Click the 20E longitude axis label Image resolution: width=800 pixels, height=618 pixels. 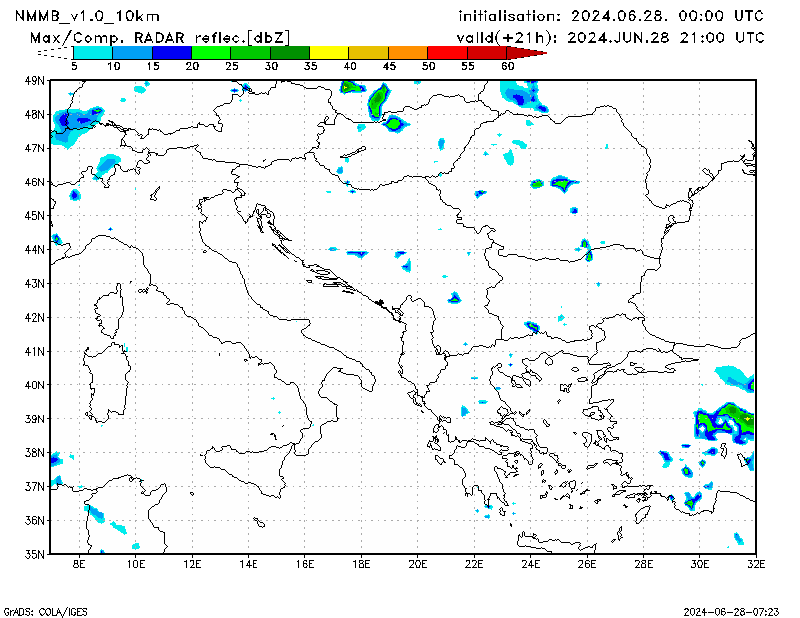coord(418,565)
